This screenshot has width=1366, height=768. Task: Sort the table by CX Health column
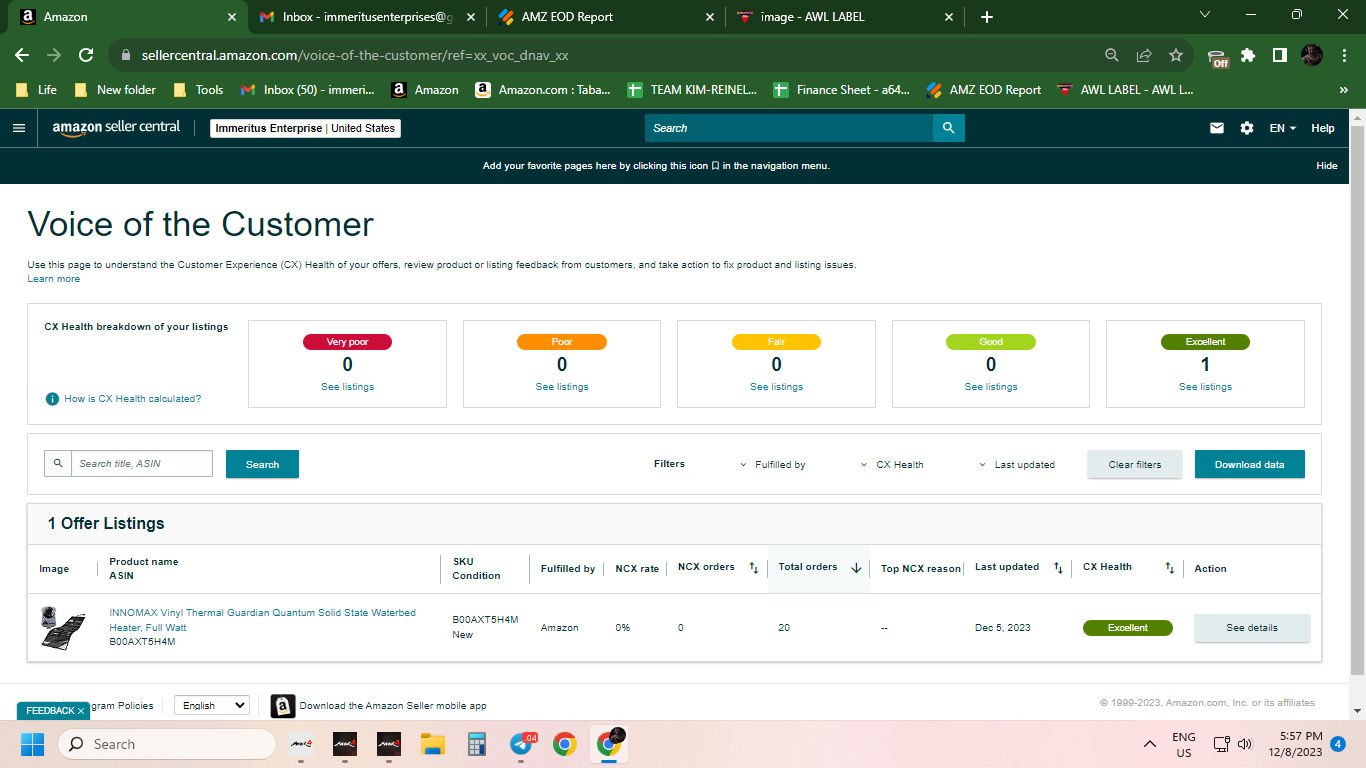tap(1170, 568)
